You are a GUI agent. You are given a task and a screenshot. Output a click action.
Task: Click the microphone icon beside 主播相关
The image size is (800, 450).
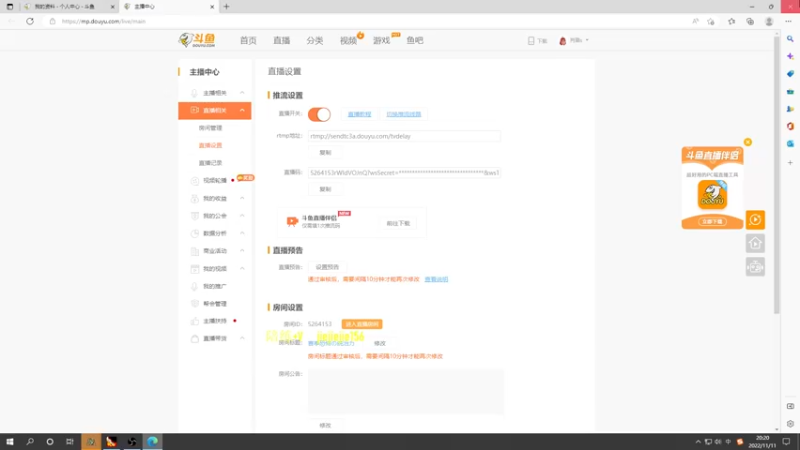coord(194,93)
